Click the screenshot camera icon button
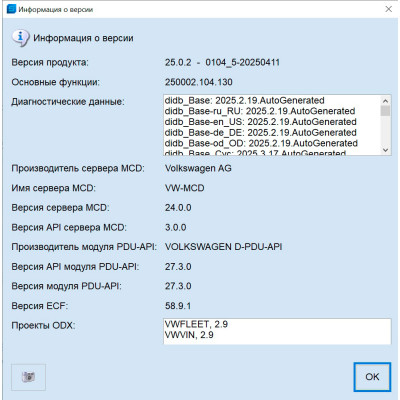400x400 pixels. tap(28, 377)
